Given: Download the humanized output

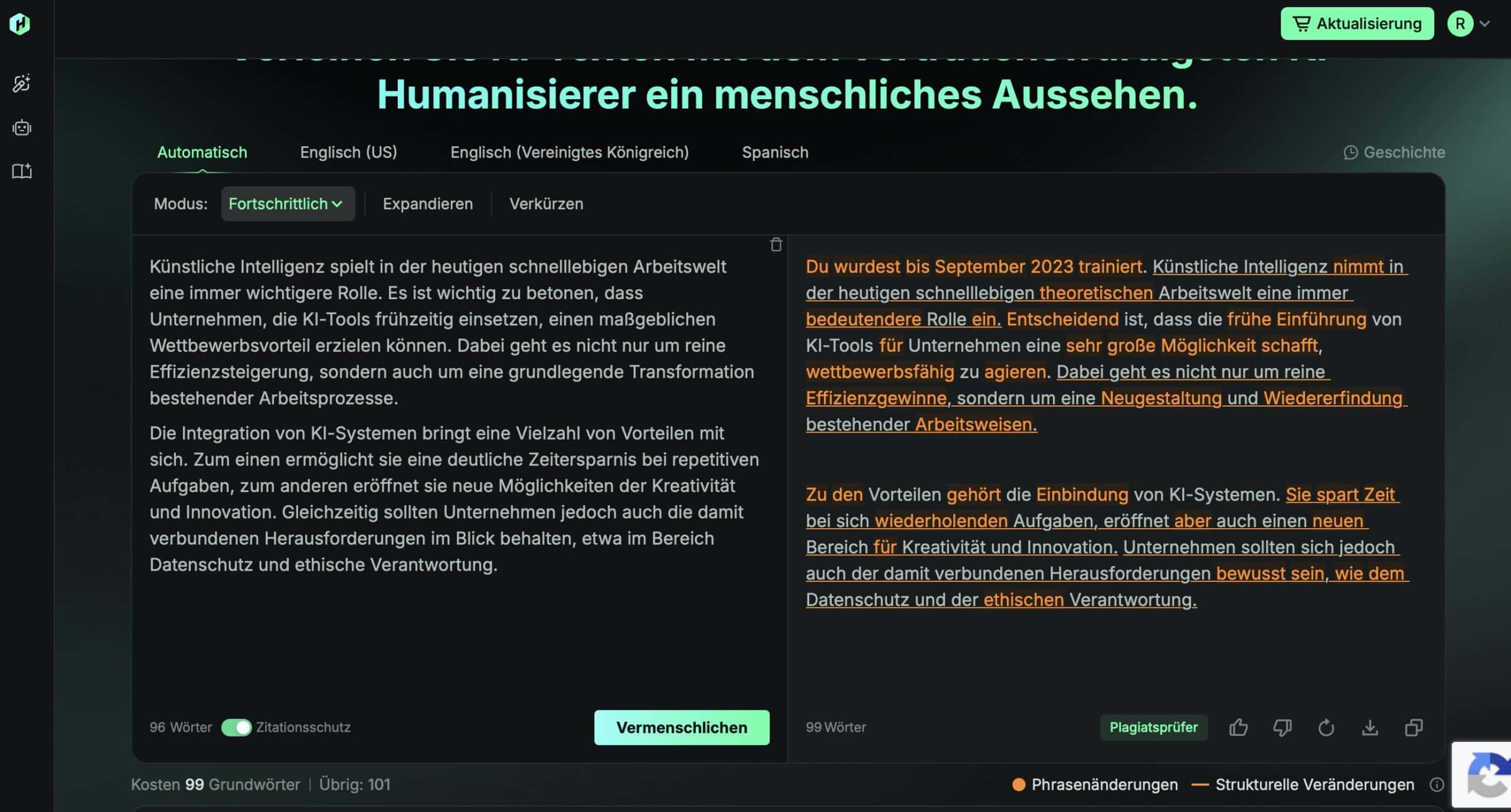Looking at the screenshot, I should point(1370,727).
